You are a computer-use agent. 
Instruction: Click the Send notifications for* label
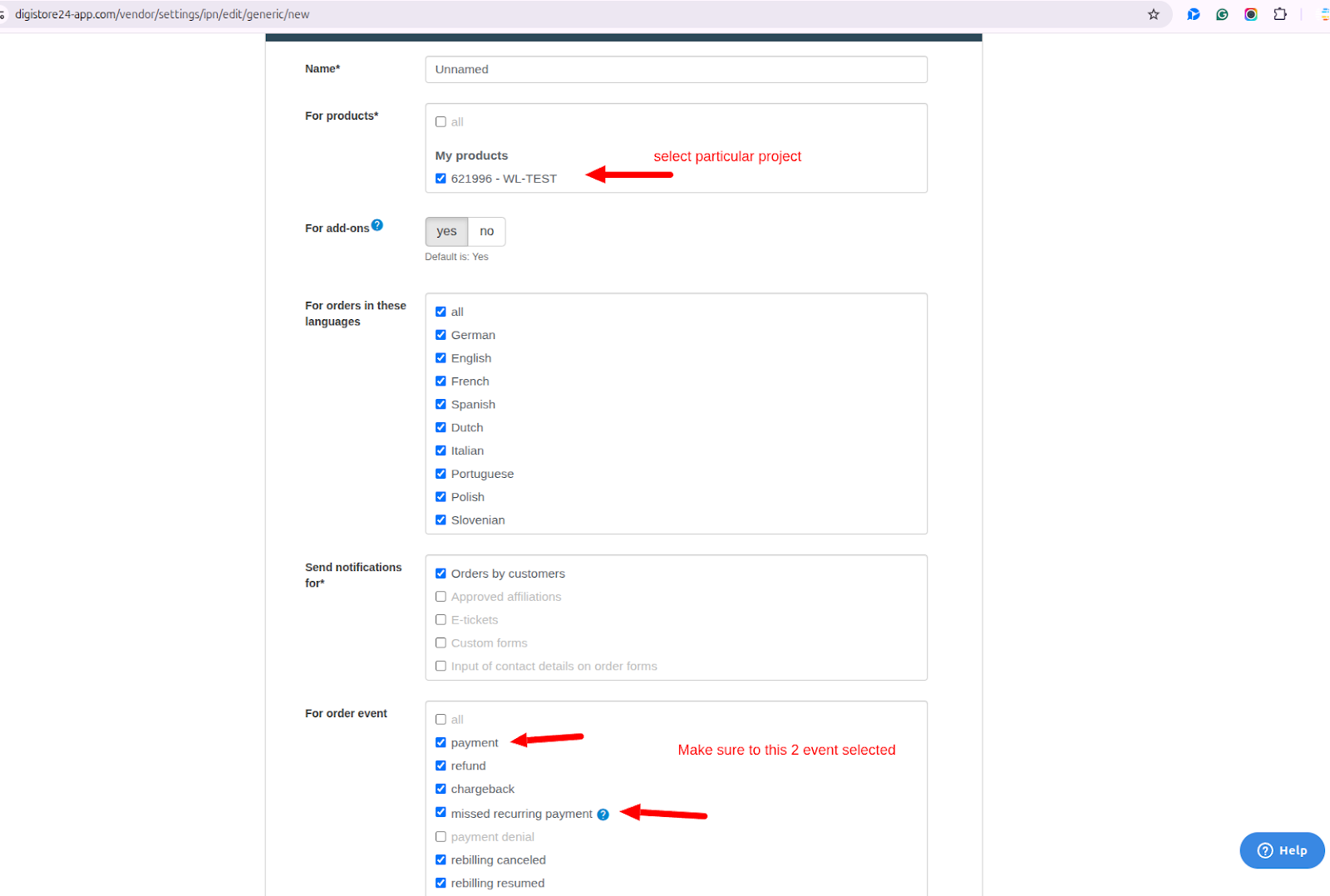tap(353, 575)
